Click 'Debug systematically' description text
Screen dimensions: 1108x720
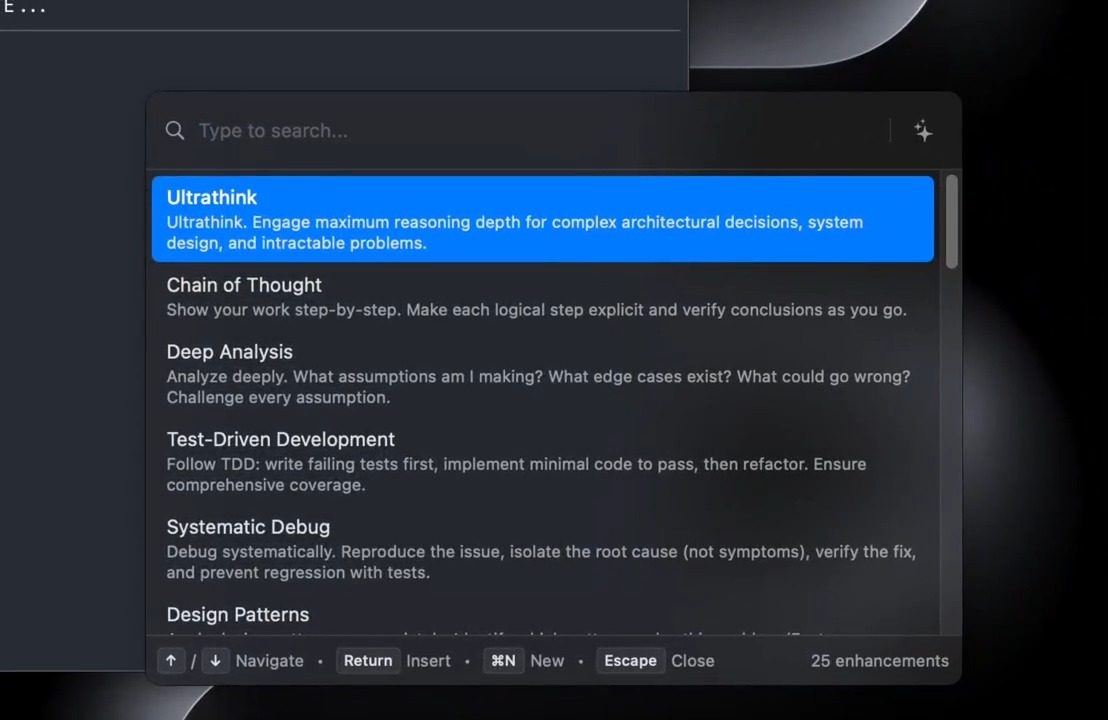tap(541, 562)
